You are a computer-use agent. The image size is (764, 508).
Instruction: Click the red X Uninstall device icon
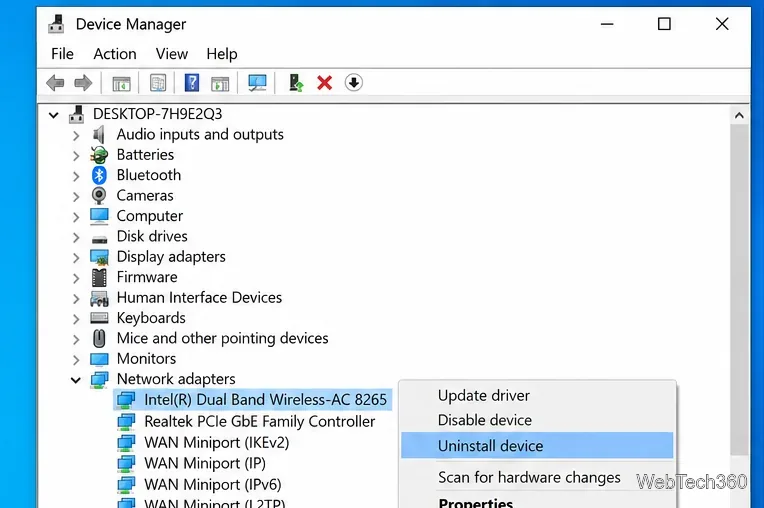coord(325,83)
